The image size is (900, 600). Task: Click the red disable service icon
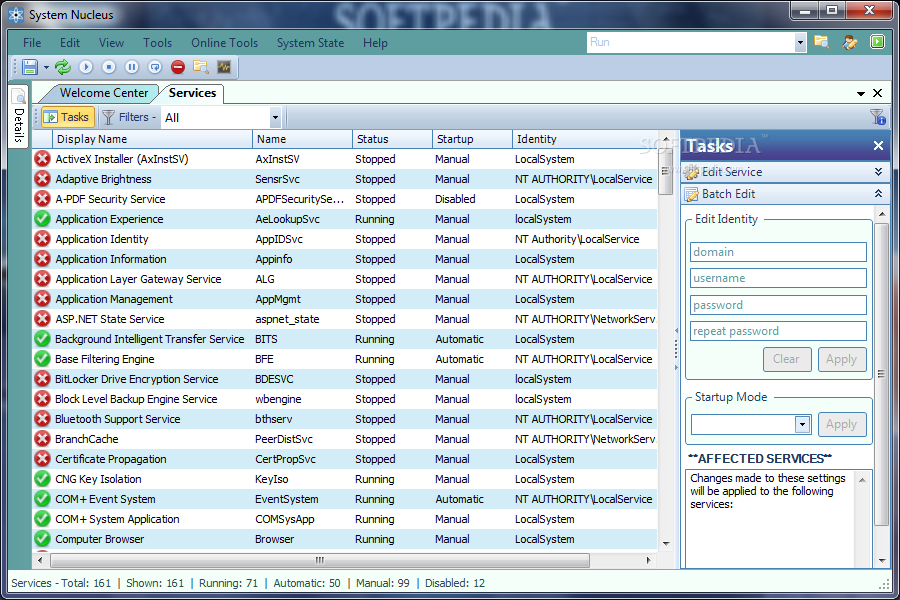178,67
